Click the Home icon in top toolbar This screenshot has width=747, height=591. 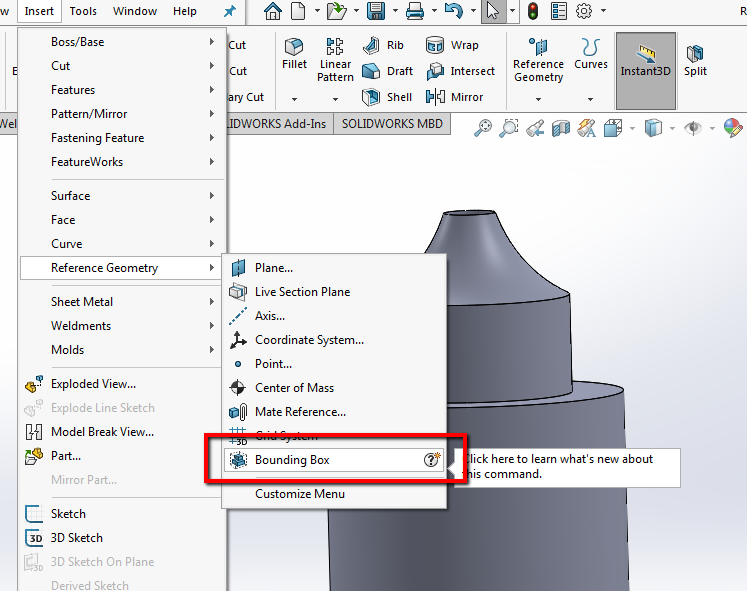[273, 11]
